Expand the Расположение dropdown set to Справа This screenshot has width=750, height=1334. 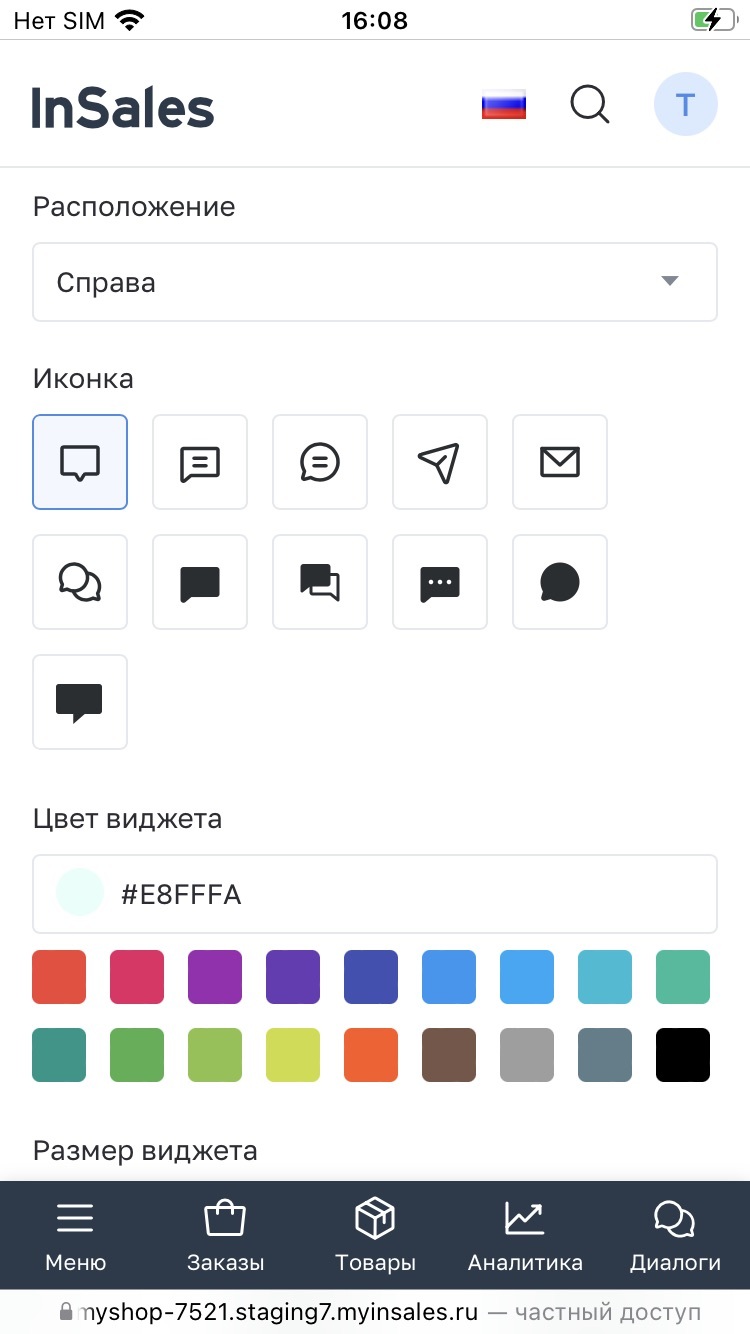coord(375,282)
